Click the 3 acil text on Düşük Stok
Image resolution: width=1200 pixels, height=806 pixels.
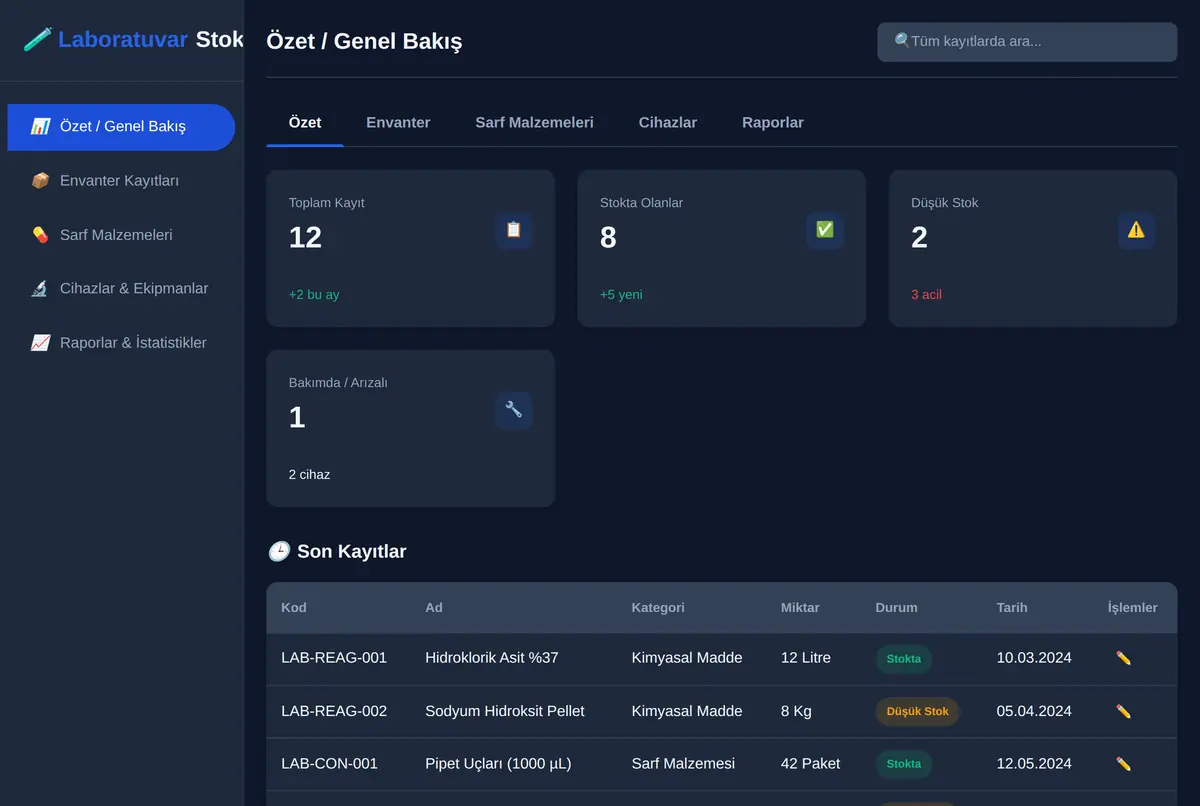926,295
